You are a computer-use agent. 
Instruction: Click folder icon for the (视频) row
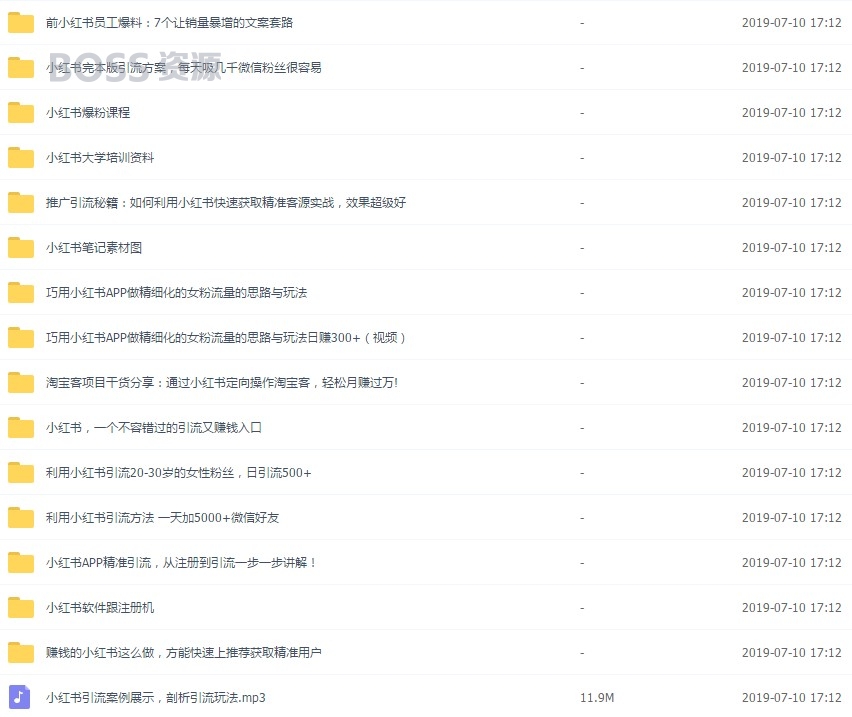[21, 337]
